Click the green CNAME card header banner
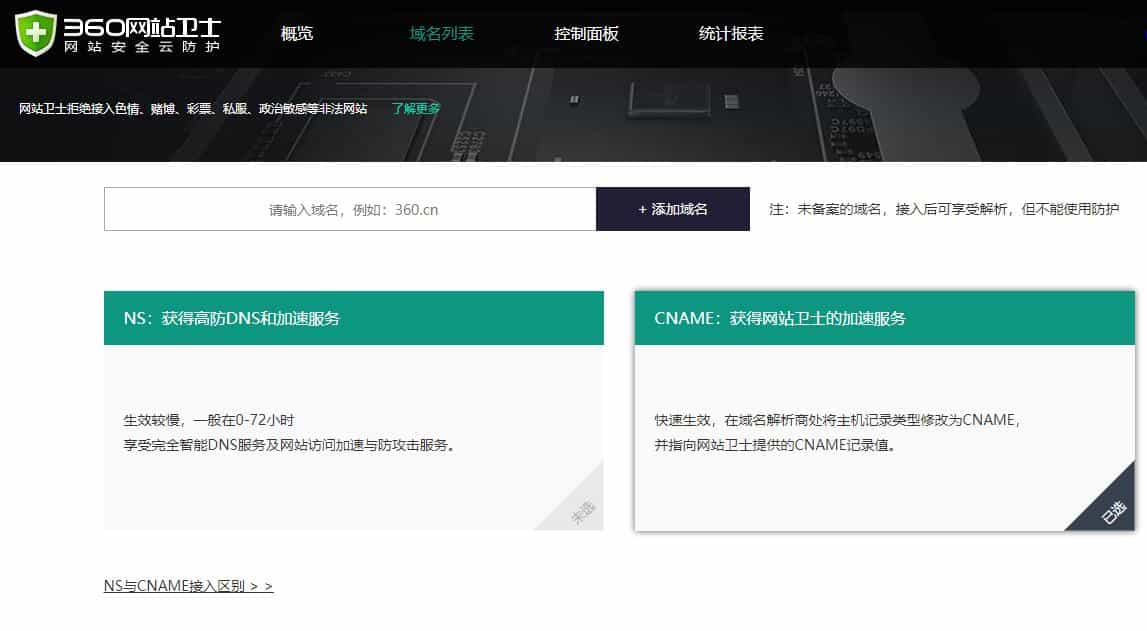This screenshot has width=1147, height=631. tap(884, 320)
